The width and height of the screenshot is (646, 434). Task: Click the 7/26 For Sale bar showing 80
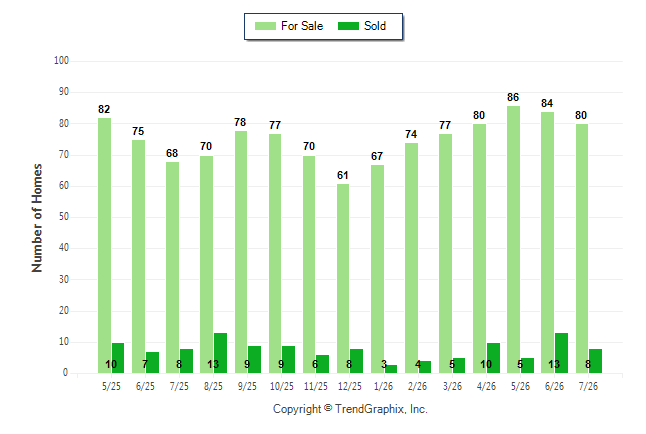pos(582,249)
